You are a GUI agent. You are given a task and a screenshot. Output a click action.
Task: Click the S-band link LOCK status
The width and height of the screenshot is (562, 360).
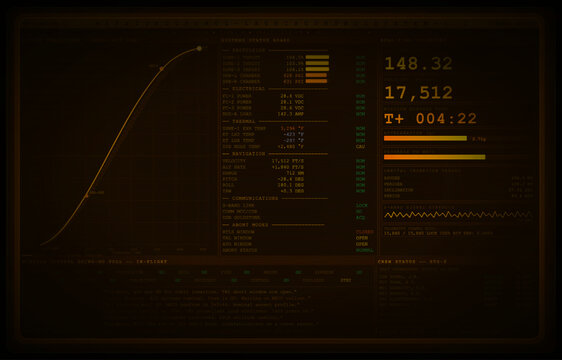(362, 205)
